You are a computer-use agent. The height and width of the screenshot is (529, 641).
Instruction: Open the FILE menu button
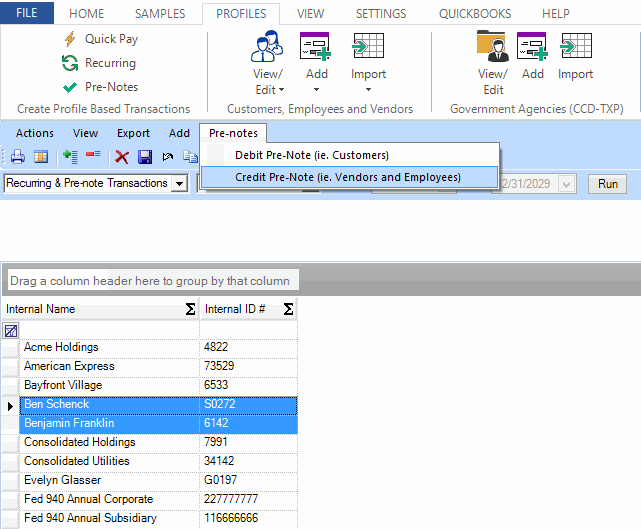click(x=28, y=14)
